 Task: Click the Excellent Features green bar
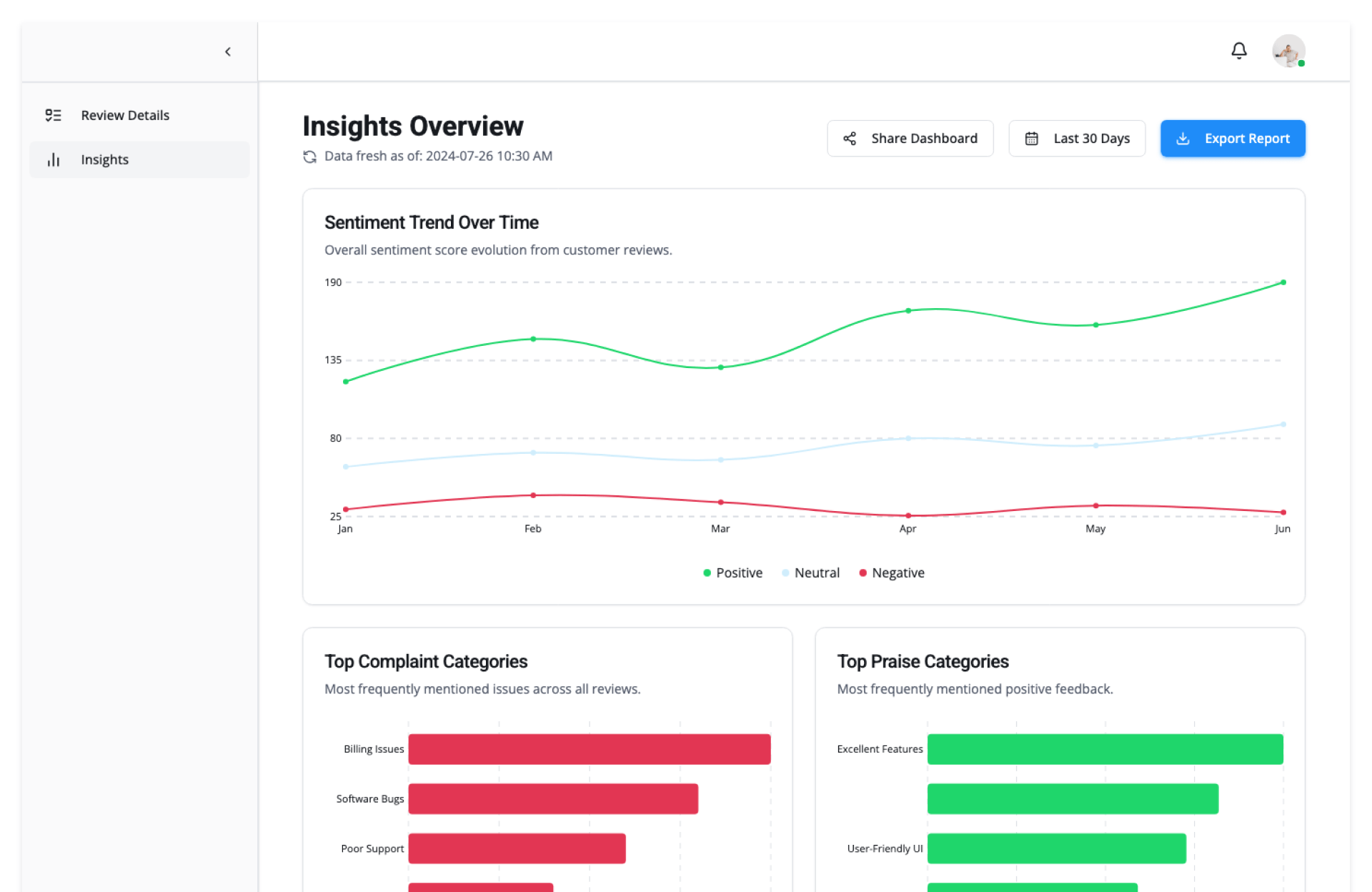(1105, 749)
